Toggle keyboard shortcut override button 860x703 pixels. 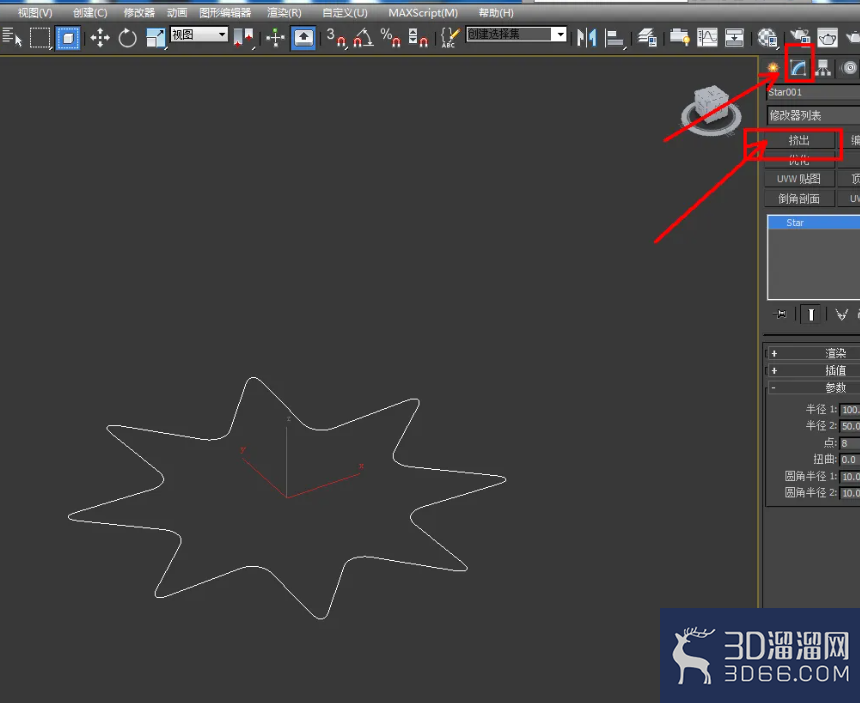[x=303, y=38]
